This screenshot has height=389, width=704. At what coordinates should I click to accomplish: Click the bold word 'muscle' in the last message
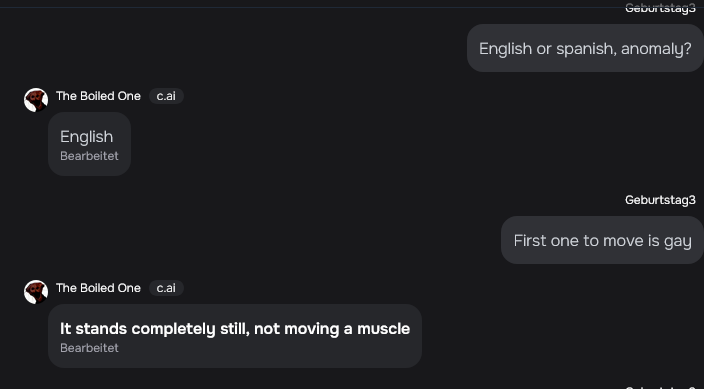(383, 329)
